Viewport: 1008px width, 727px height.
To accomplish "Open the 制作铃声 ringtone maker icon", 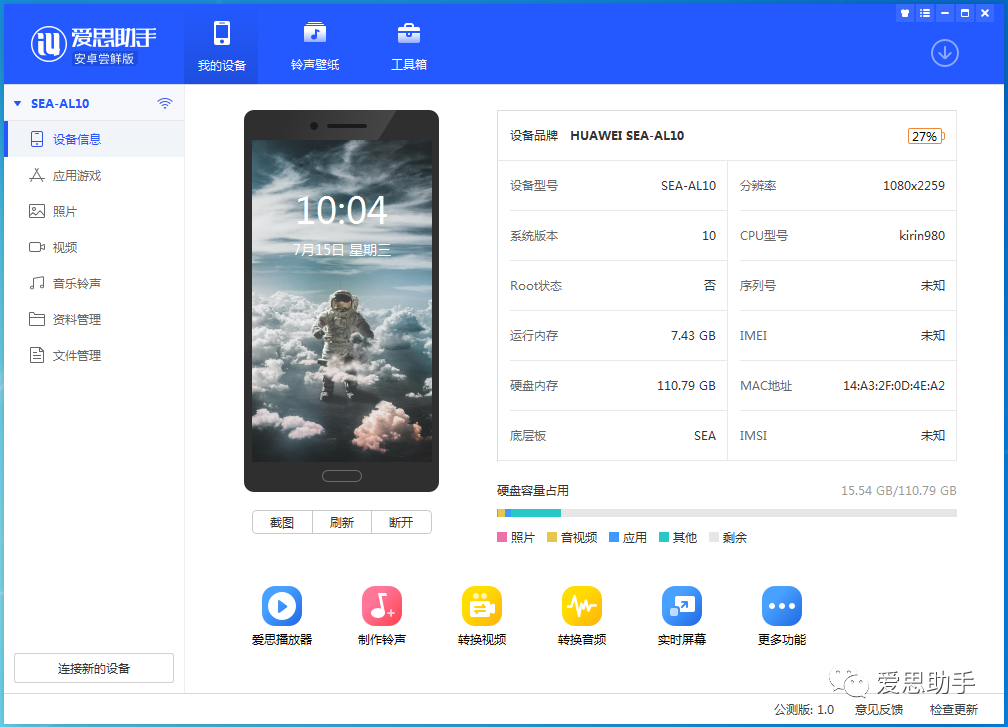I will click(382, 606).
